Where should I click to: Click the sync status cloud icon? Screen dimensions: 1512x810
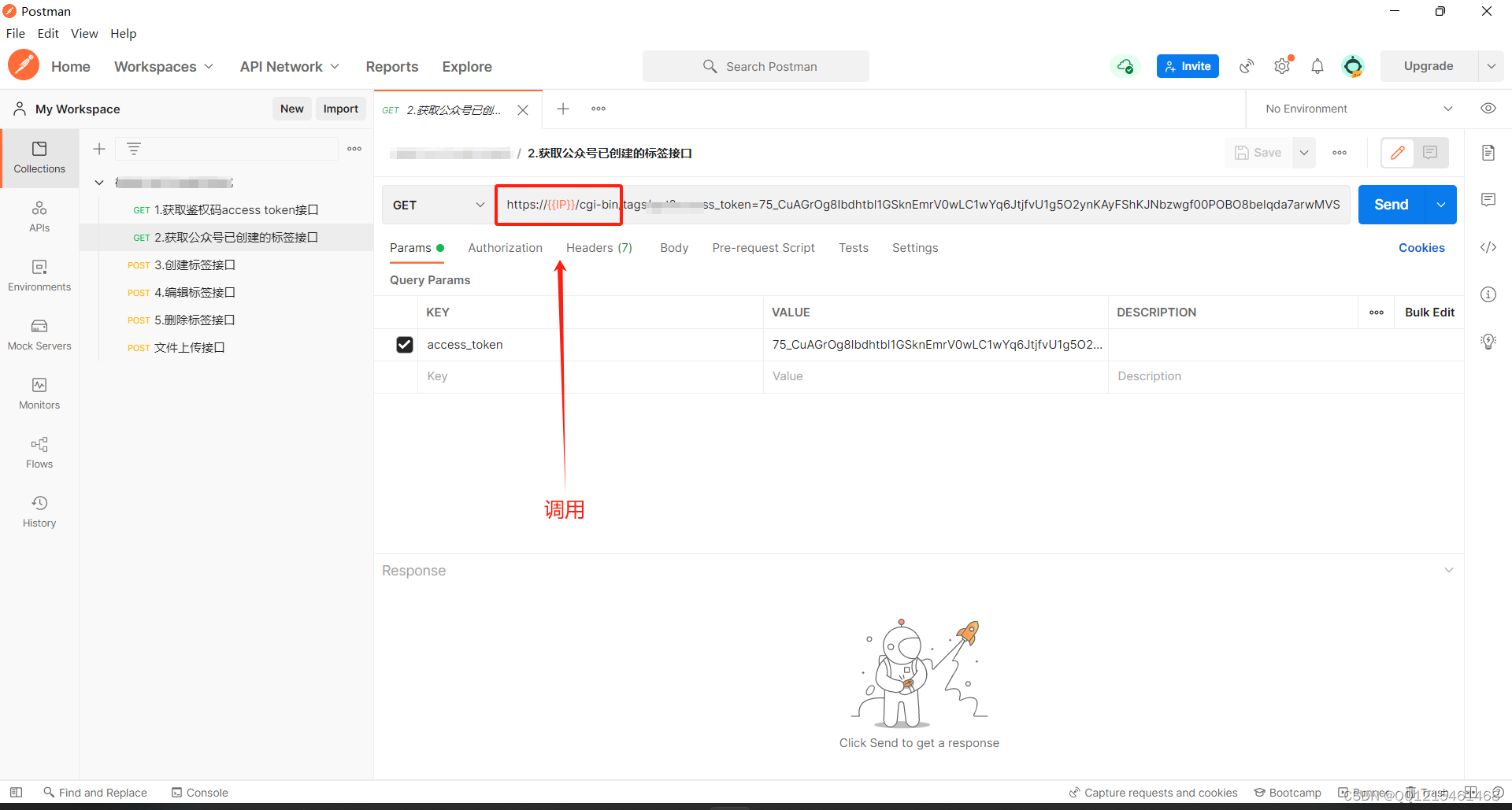1125,66
